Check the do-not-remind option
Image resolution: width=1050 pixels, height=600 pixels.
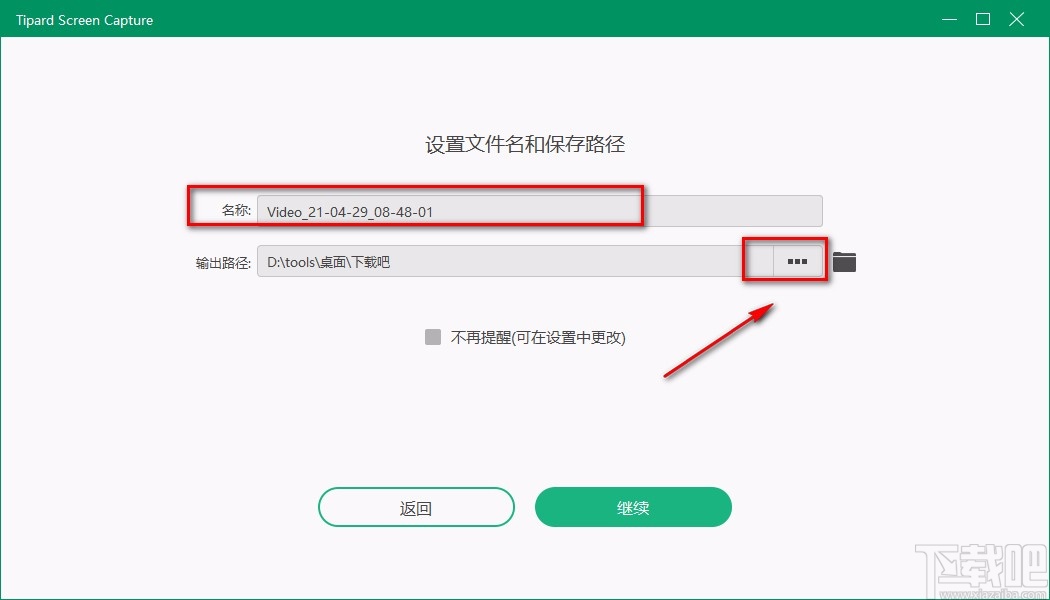click(x=432, y=337)
